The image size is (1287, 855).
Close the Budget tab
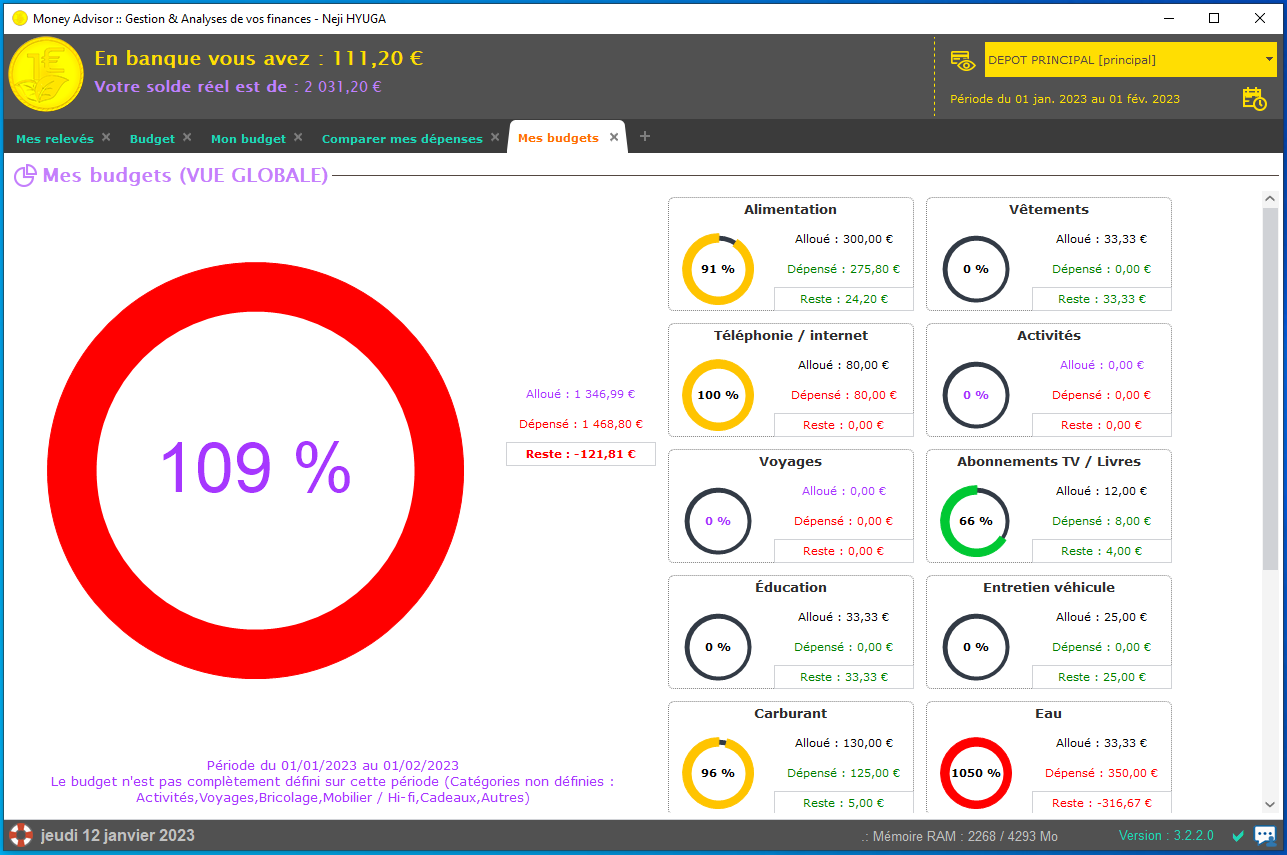point(187,137)
